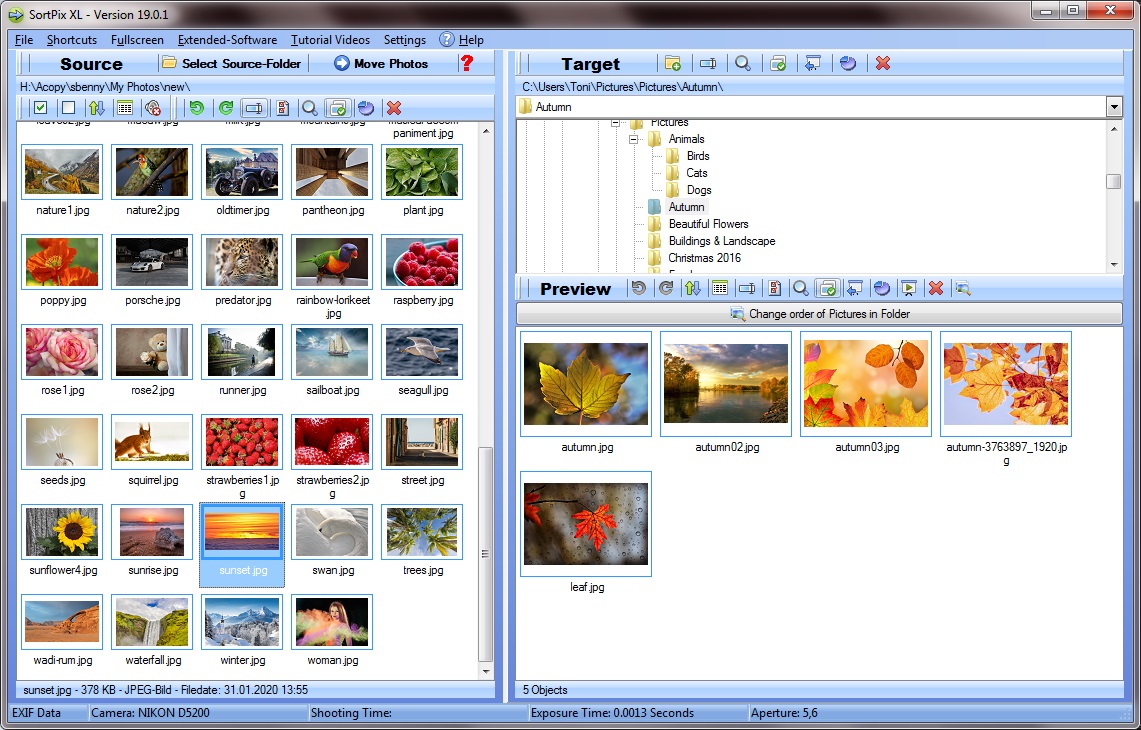Open the File menu
This screenshot has width=1141, height=730.
24,40
